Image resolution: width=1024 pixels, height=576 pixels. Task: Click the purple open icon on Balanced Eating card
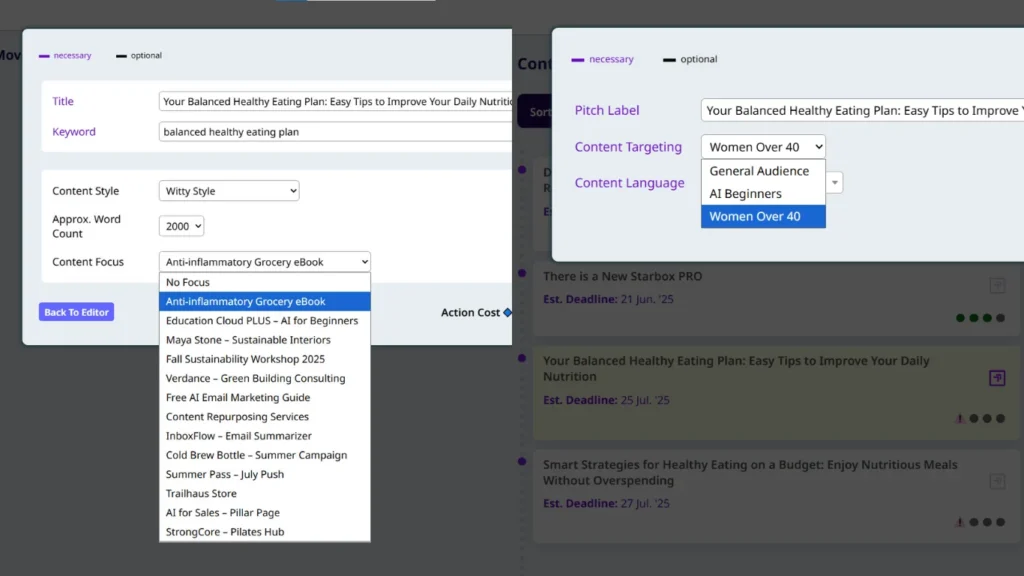tap(996, 378)
